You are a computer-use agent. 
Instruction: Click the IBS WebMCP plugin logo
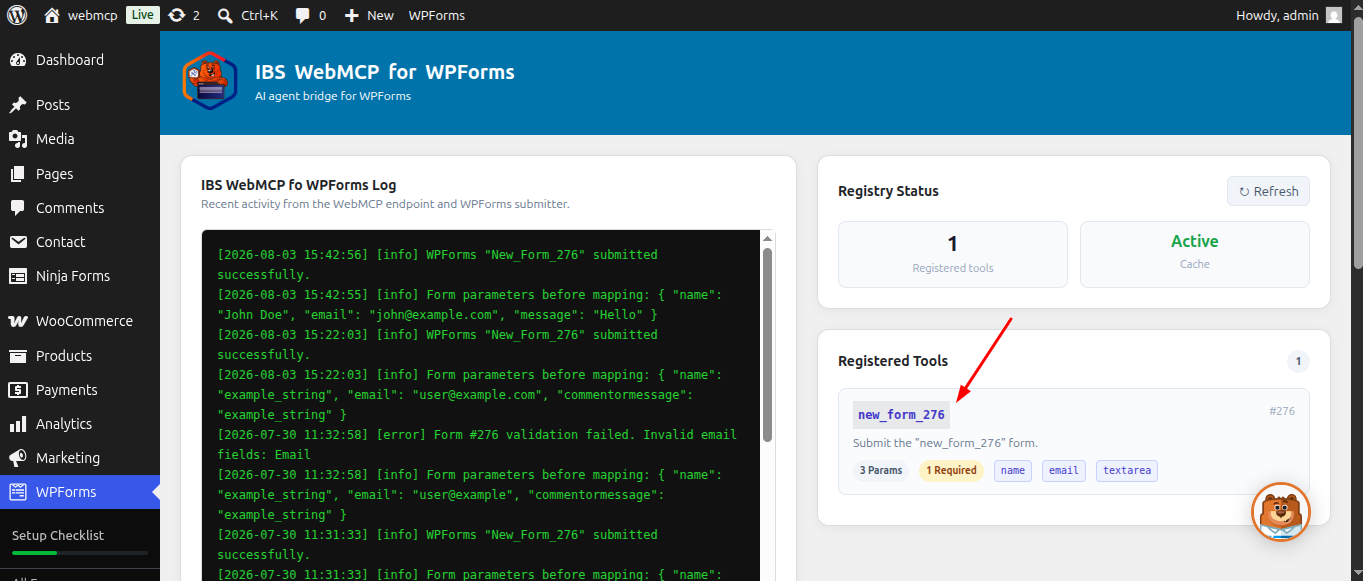(x=210, y=79)
